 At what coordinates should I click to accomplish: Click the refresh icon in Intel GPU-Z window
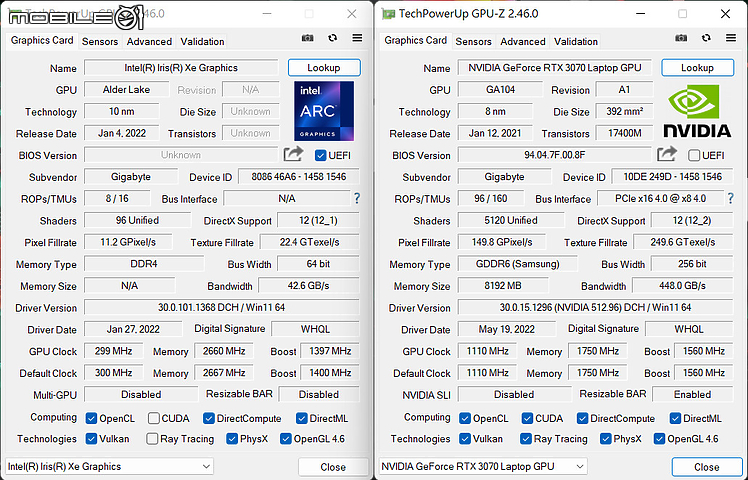332,38
